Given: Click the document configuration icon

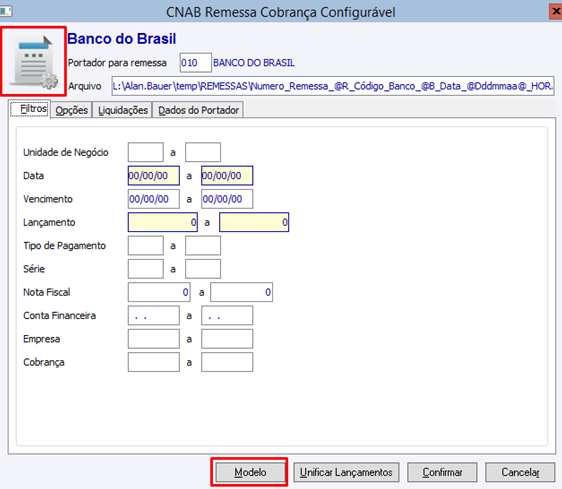Looking at the screenshot, I should click(33, 62).
